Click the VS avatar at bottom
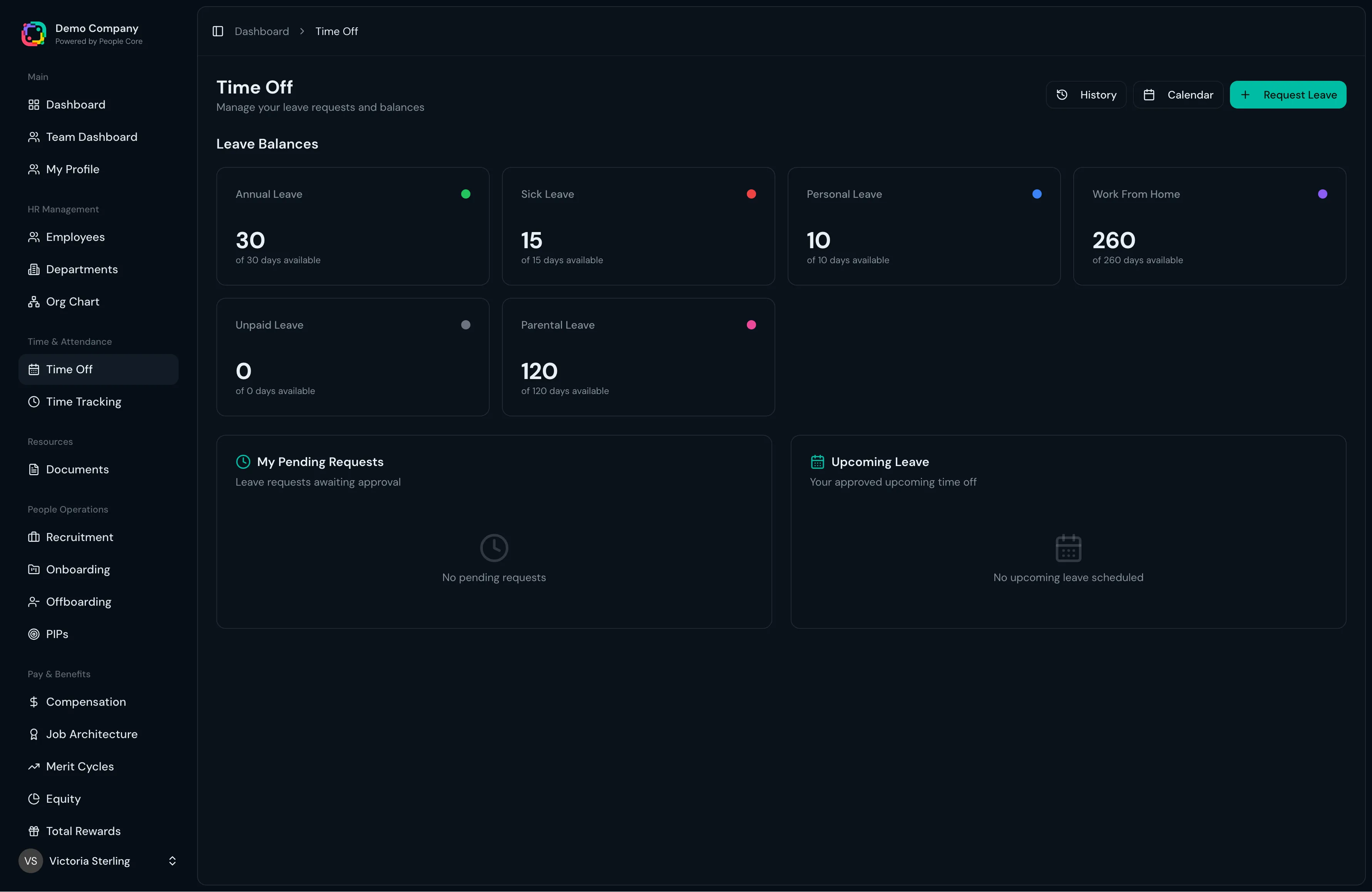Screen dimensions: 1372x892 pos(30,861)
